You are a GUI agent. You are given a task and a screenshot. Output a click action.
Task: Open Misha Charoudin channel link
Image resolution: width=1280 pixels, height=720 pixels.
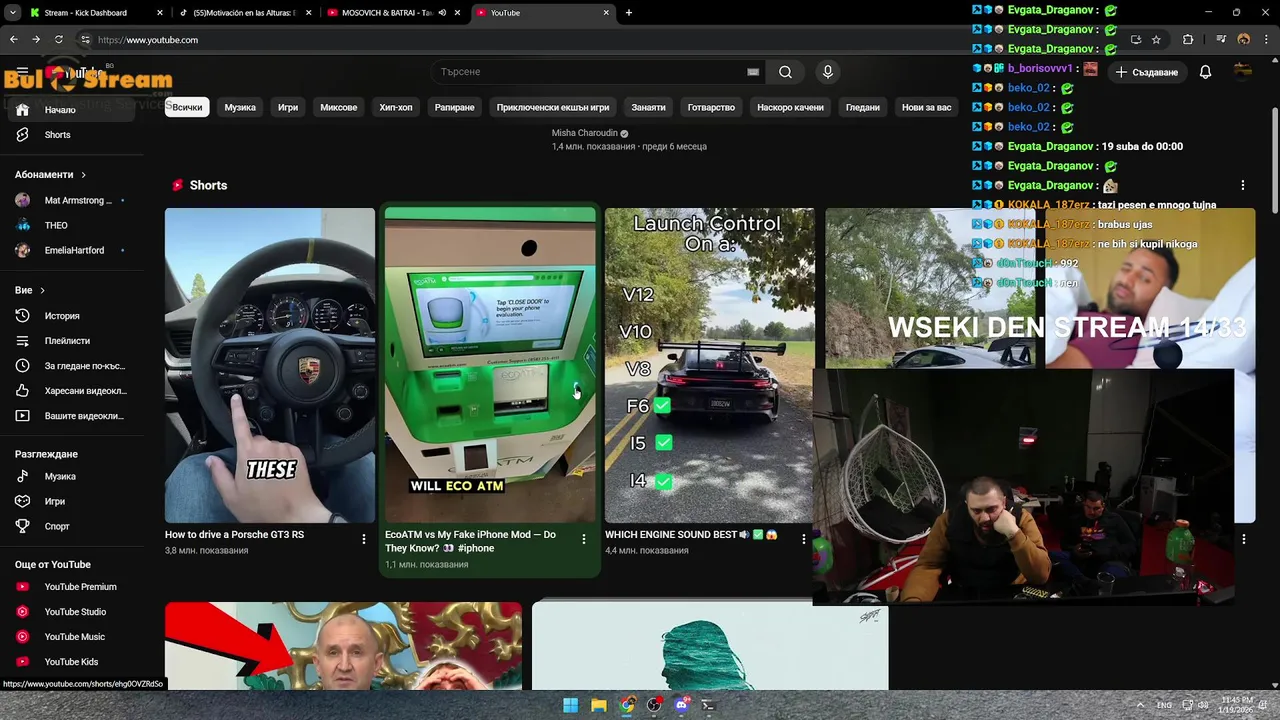point(584,133)
